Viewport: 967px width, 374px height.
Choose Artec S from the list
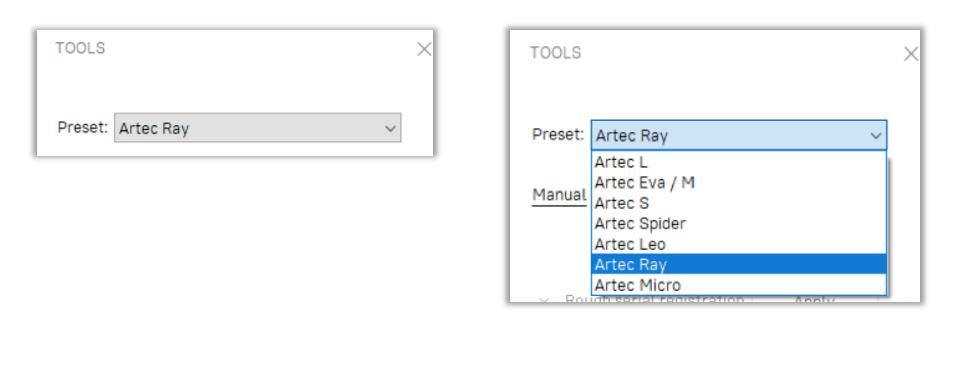tap(739, 202)
